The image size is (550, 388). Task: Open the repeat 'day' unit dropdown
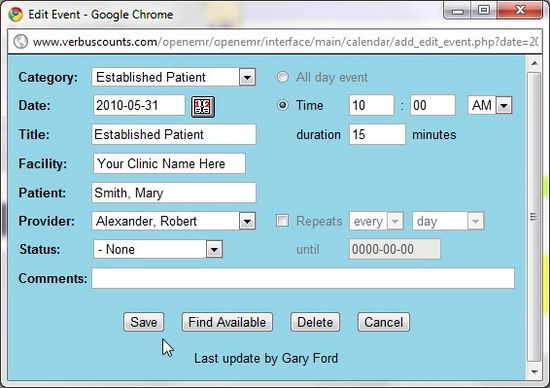448,221
